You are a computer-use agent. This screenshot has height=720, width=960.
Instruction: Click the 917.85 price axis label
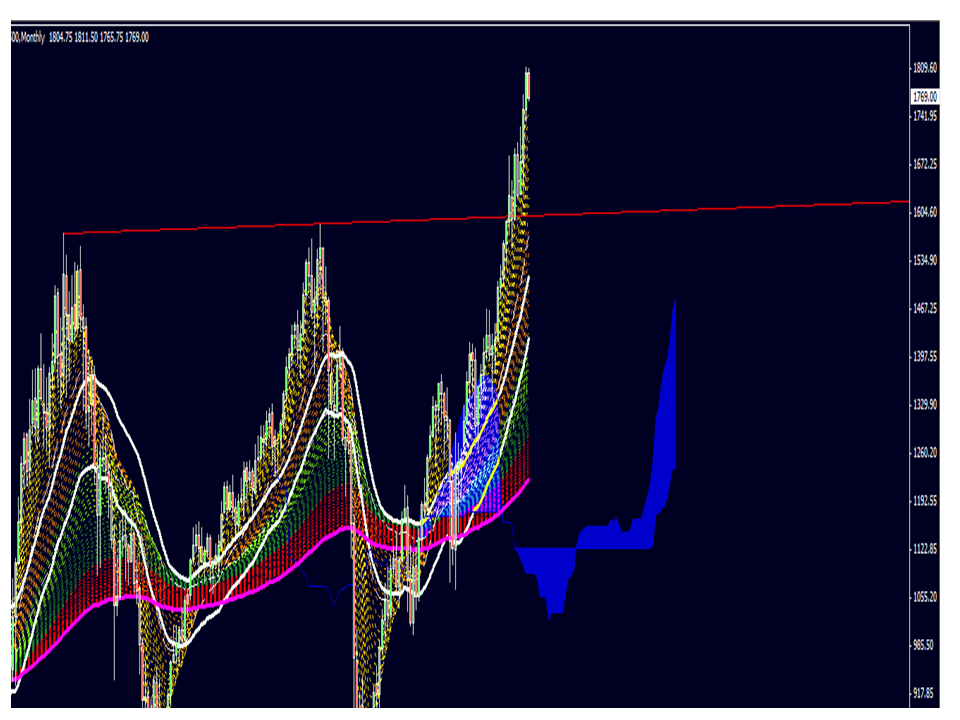pyautogui.click(x=925, y=693)
